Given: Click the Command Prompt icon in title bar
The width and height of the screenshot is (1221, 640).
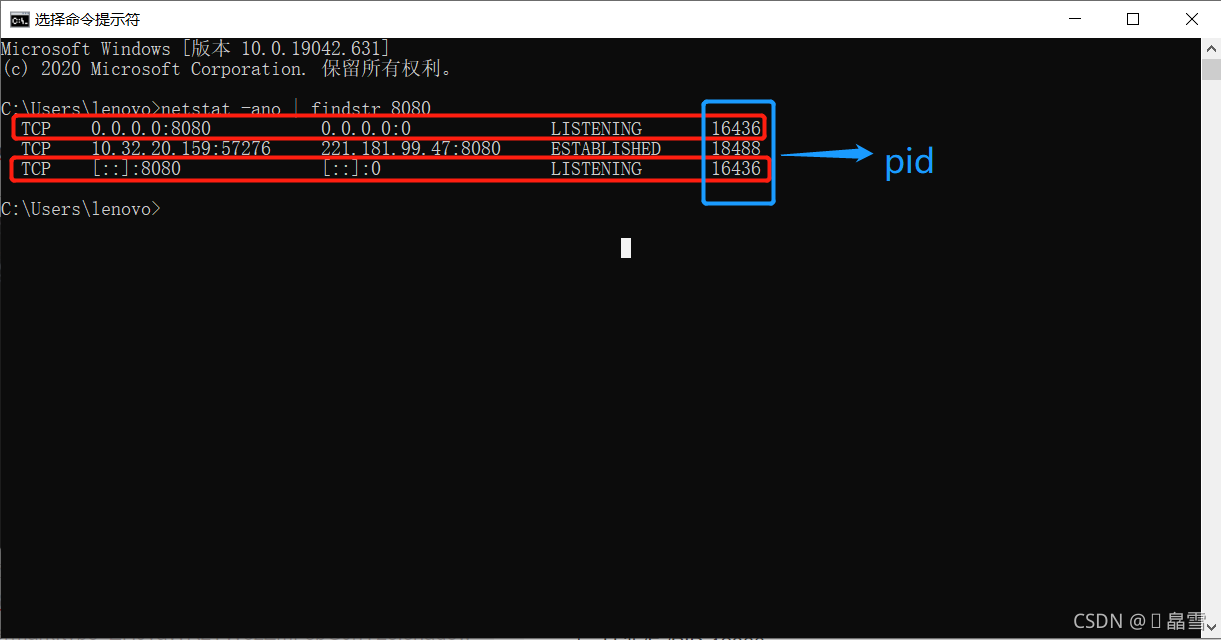Looking at the screenshot, I should tap(19, 19).
